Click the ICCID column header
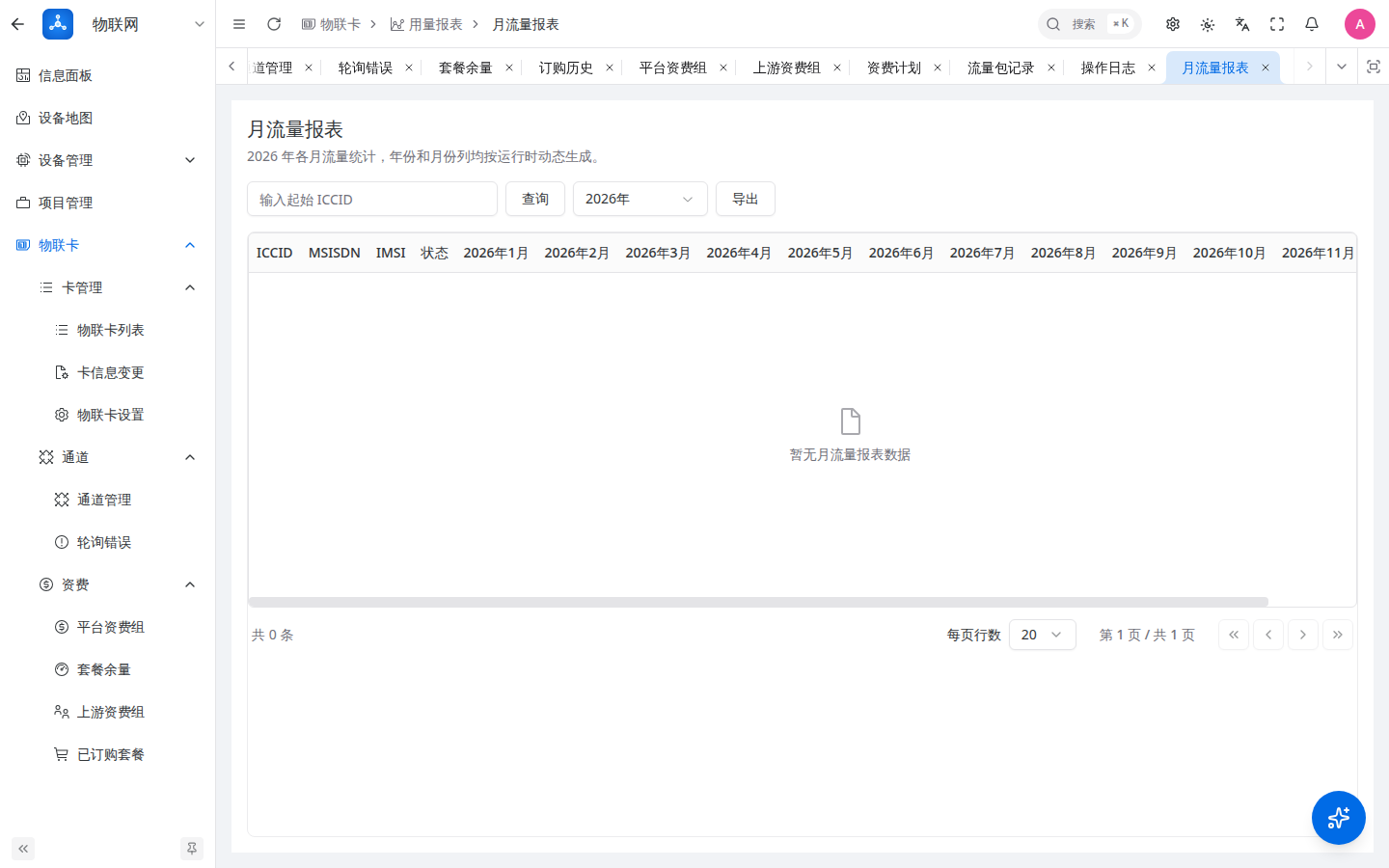 point(275,253)
